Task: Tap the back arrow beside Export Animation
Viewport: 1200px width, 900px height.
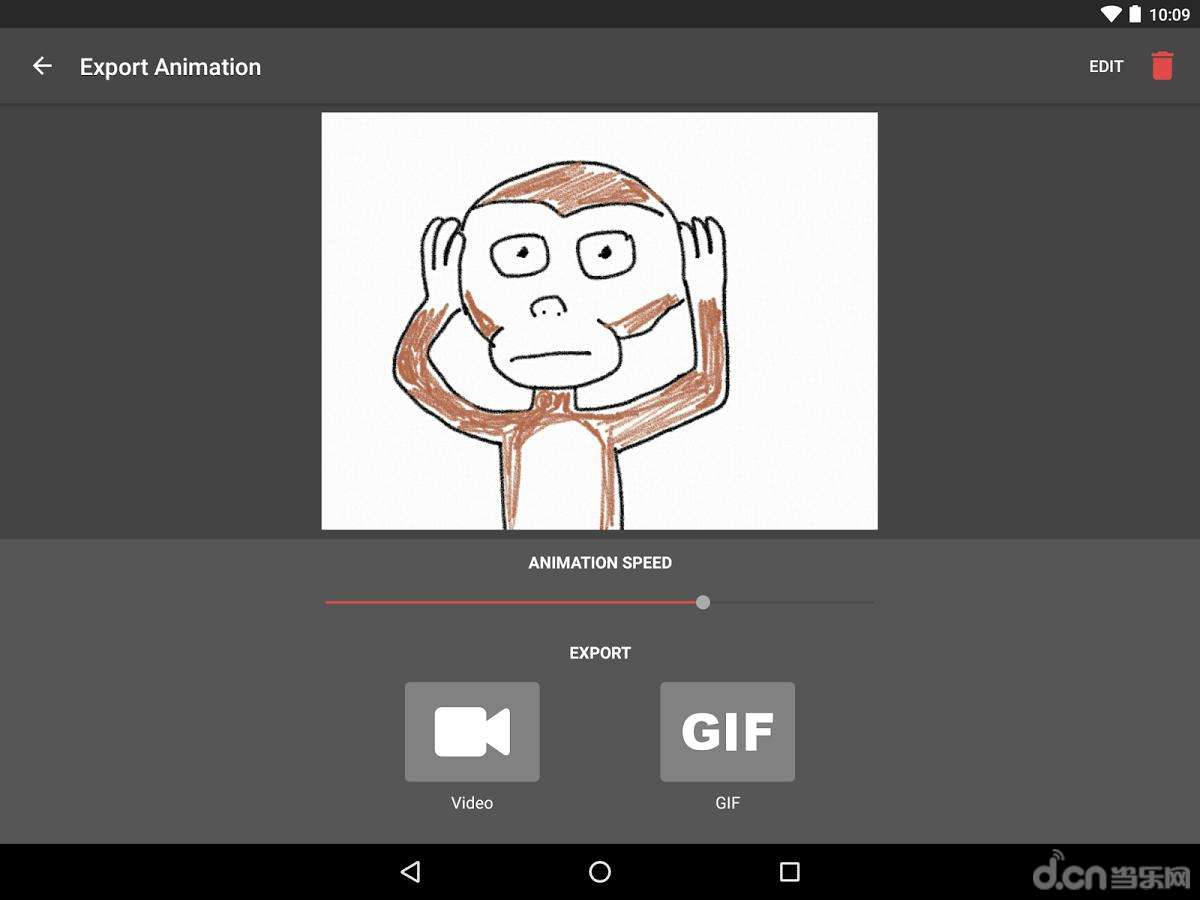Action: tap(42, 66)
